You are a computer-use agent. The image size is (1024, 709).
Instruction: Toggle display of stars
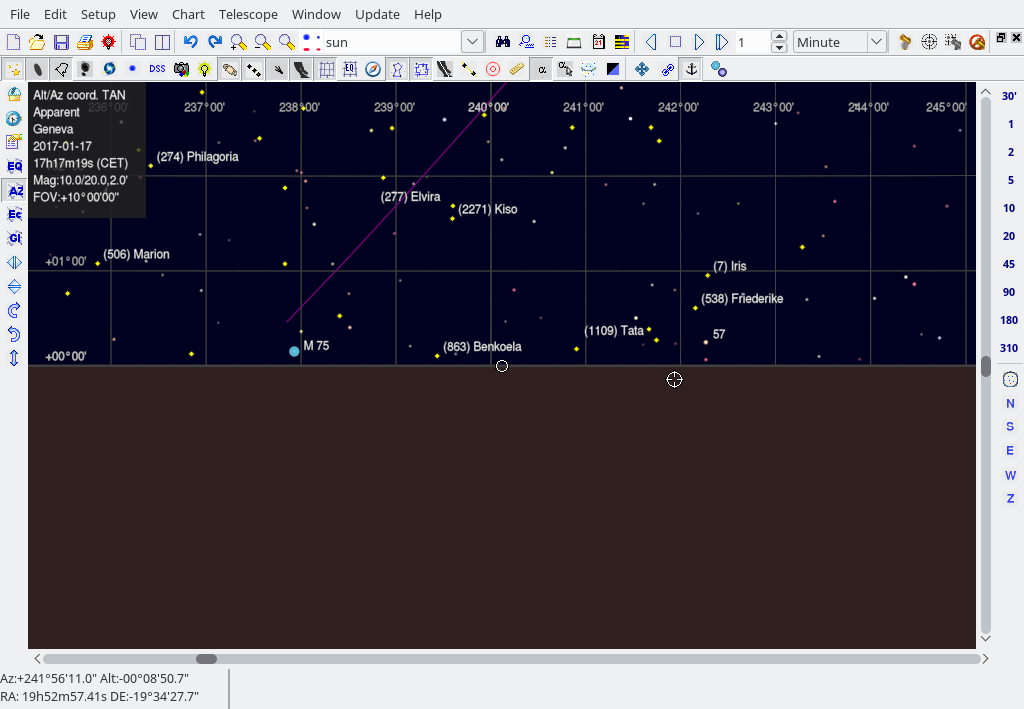(x=14, y=69)
